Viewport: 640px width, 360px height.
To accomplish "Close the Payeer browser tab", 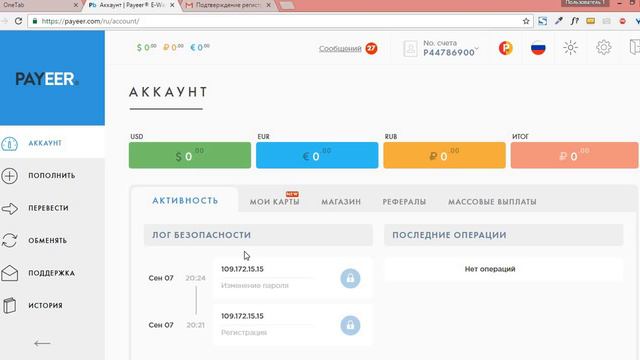I will (172, 5).
